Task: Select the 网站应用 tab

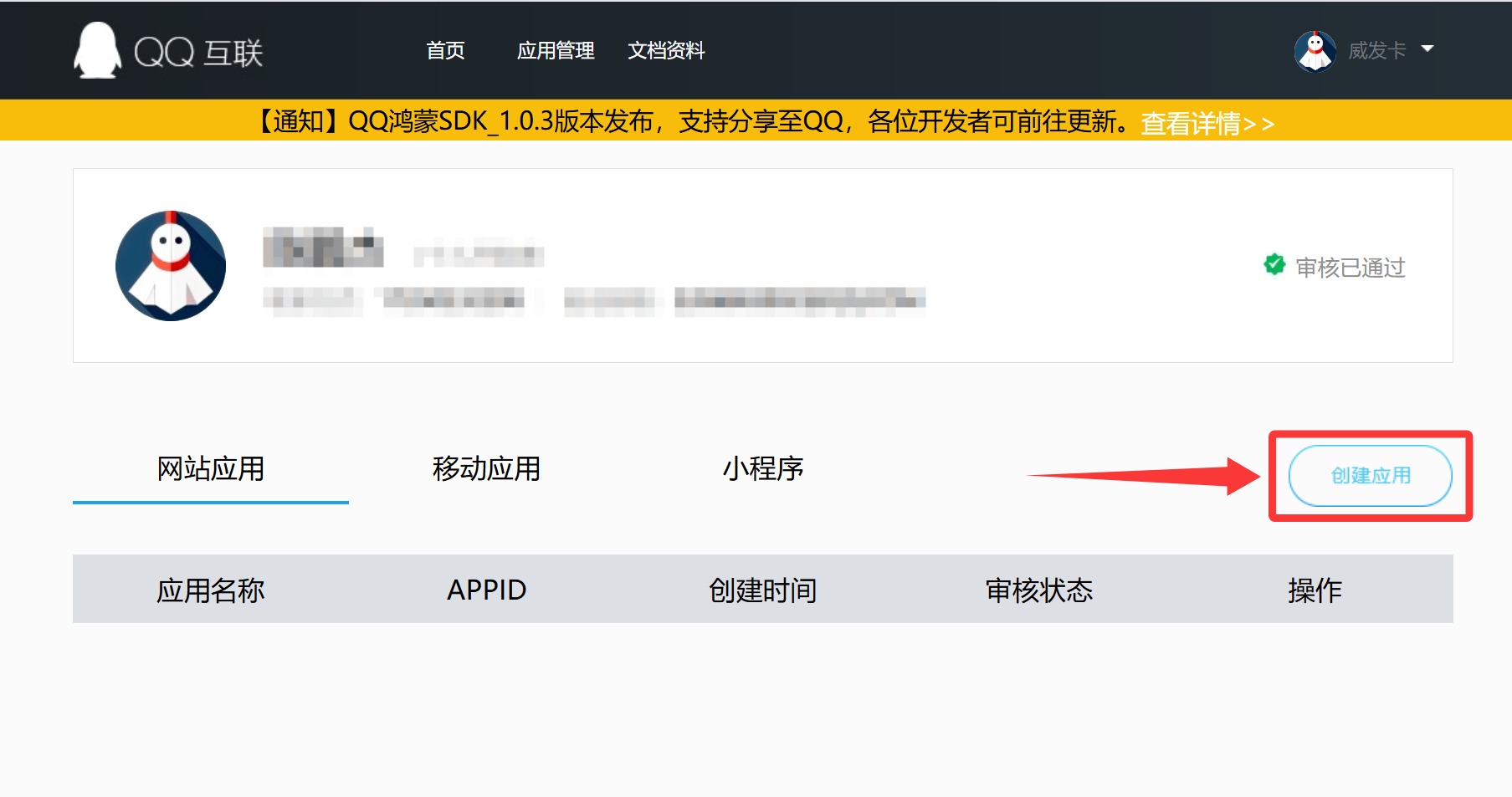Action: point(211,468)
